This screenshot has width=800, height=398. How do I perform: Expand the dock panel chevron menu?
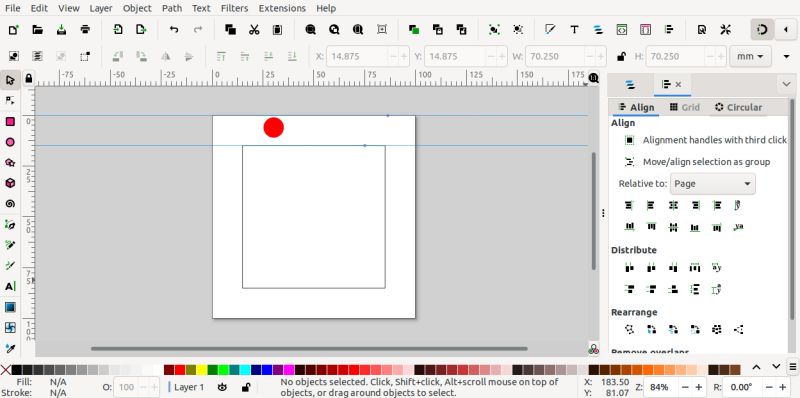tap(786, 84)
